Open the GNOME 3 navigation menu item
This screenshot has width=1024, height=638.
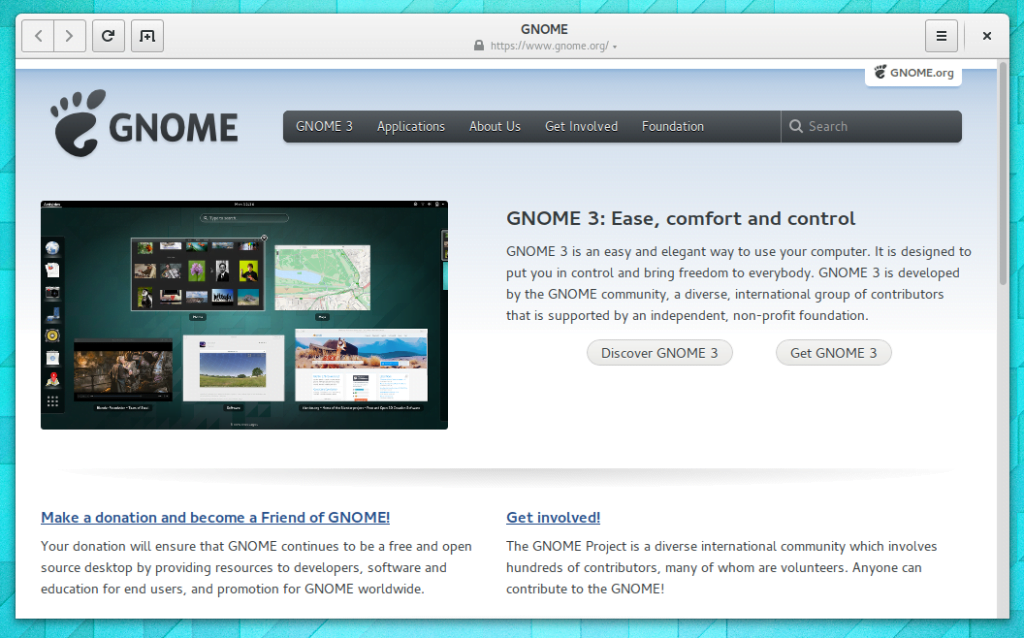click(324, 127)
